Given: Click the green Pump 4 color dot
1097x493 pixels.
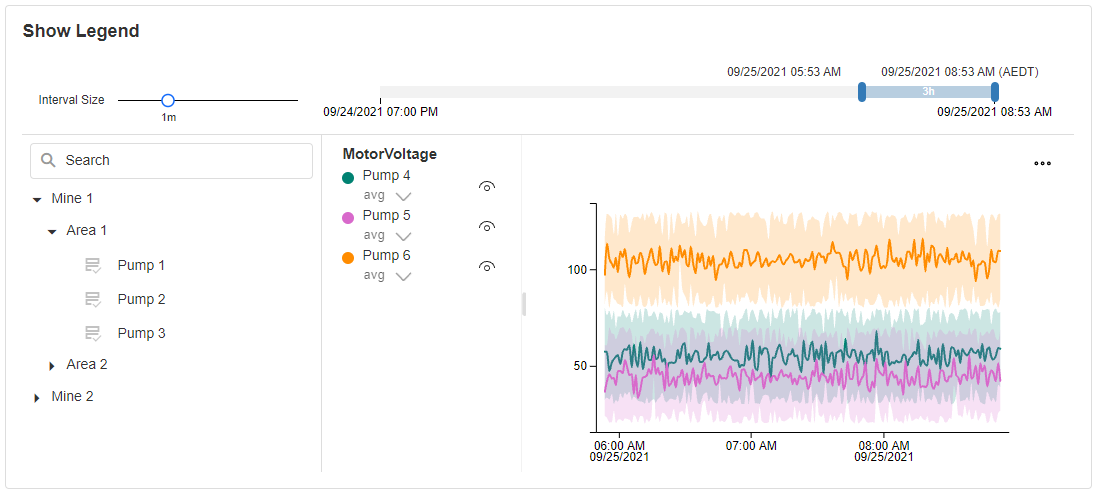Looking at the screenshot, I should 348,177.
